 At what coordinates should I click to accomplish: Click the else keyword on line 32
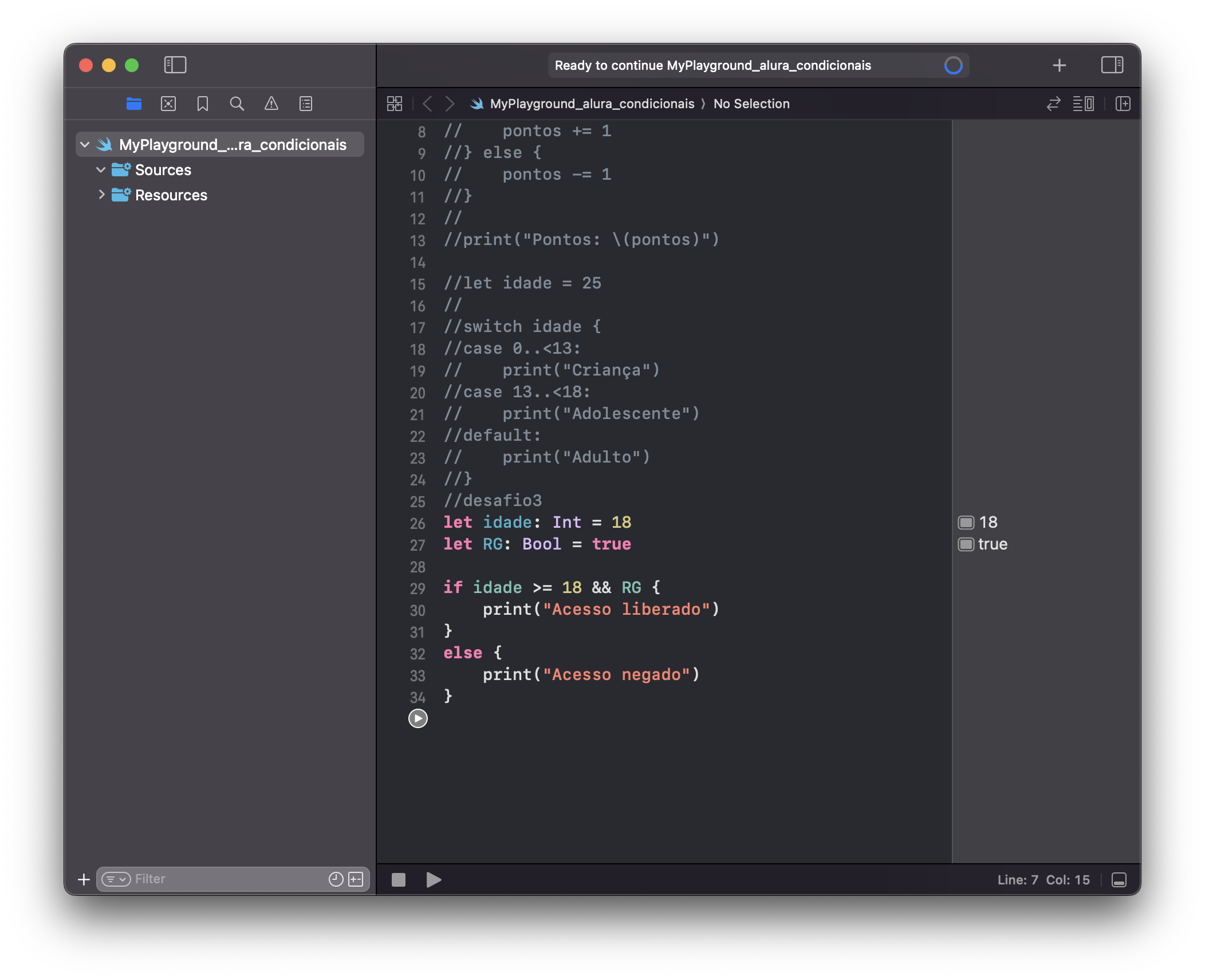click(x=463, y=653)
